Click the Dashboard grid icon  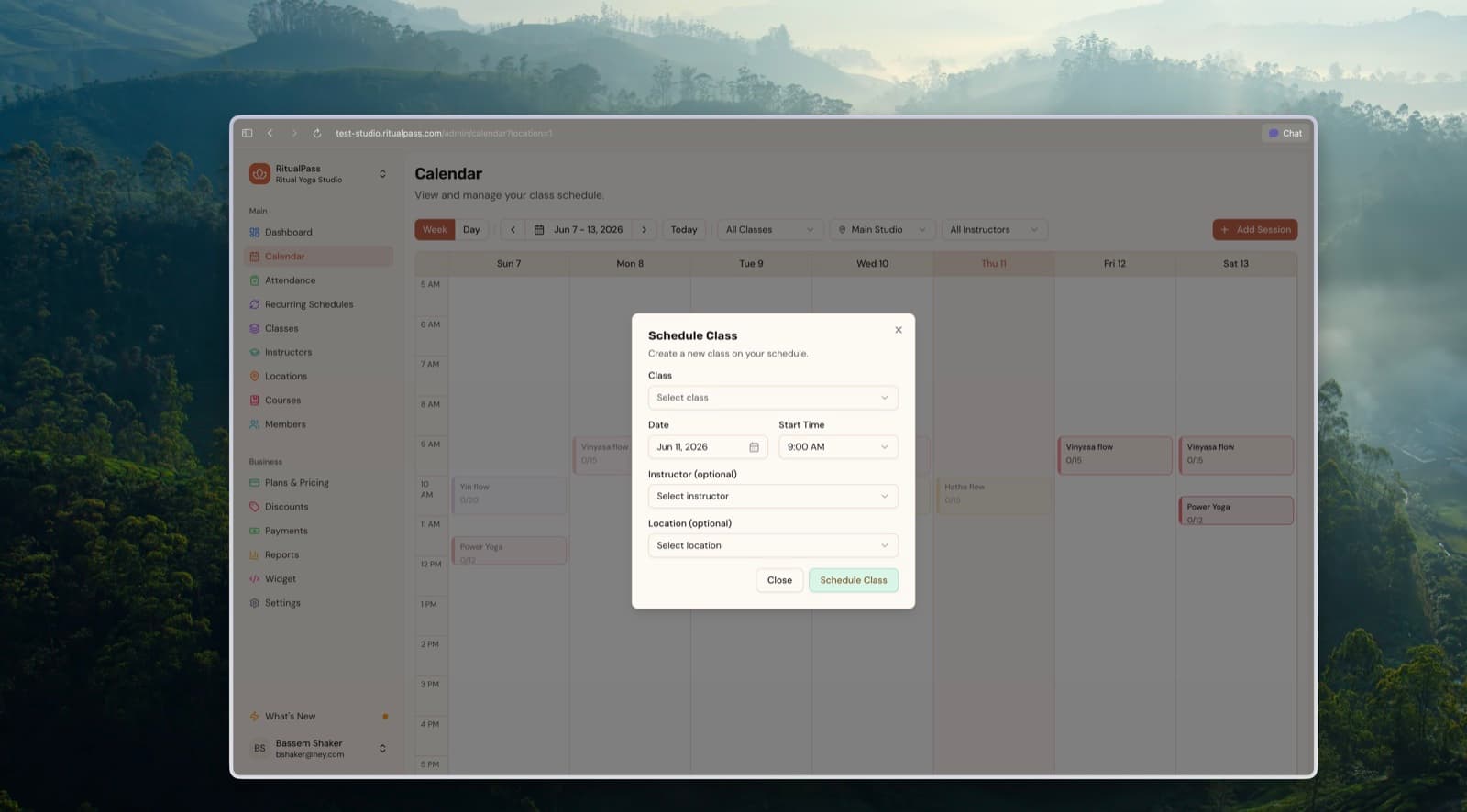pos(255,233)
